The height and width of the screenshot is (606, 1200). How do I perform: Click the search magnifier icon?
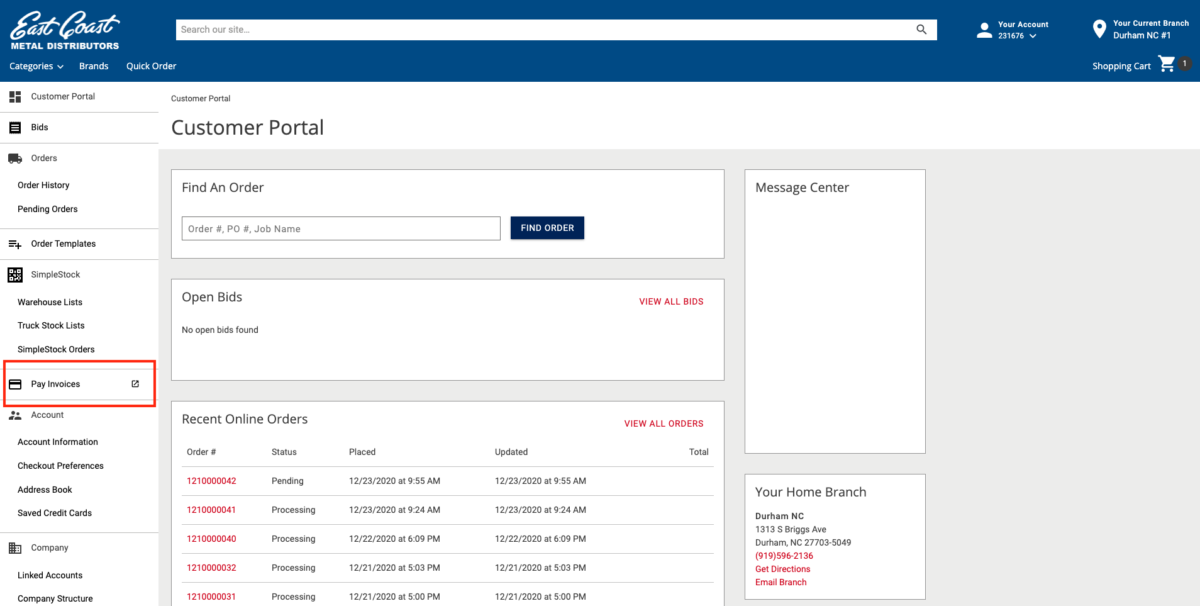tap(920, 29)
